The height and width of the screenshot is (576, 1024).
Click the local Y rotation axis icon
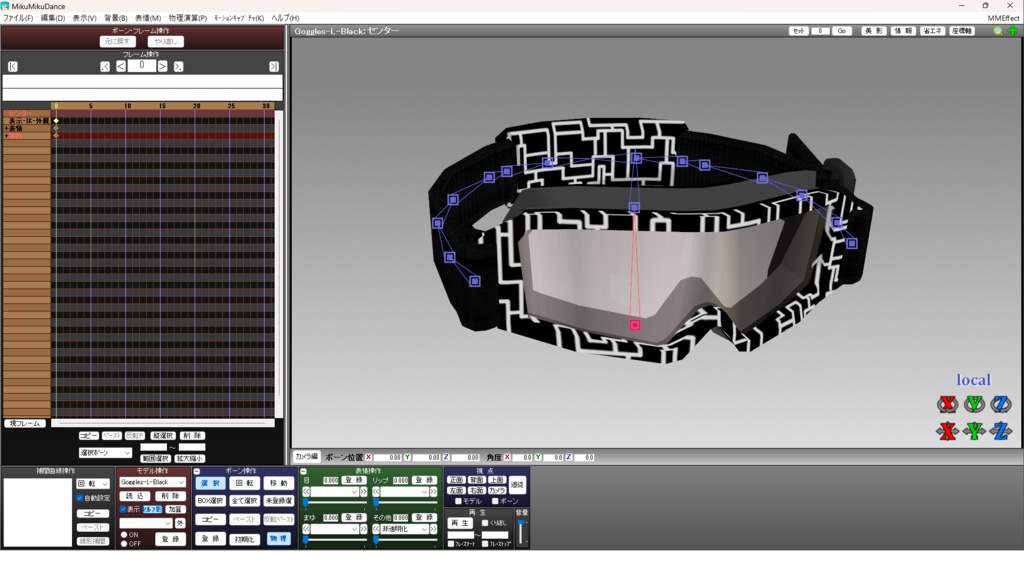click(x=974, y=404)
